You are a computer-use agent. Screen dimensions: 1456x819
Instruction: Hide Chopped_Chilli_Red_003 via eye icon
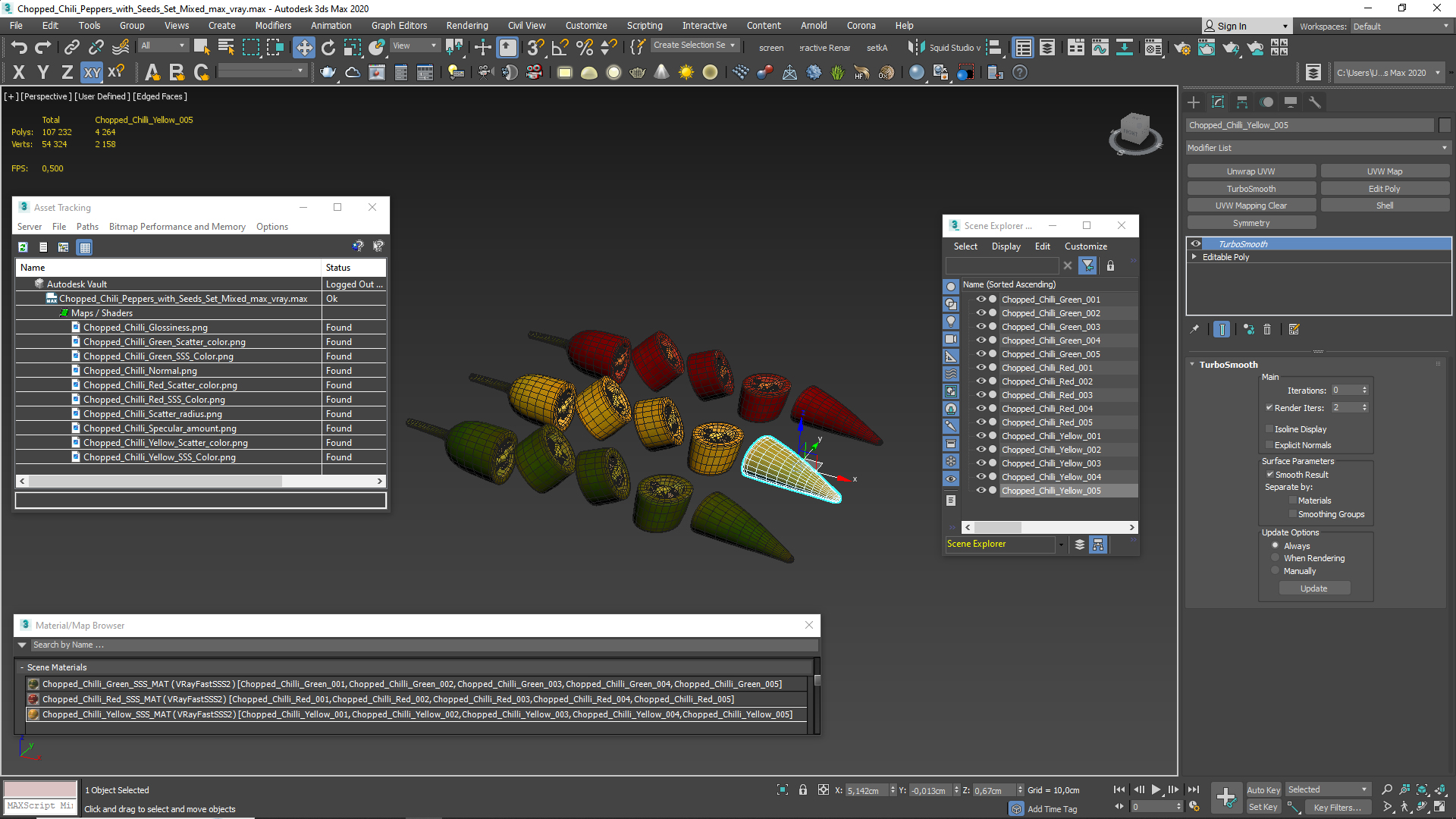point(981,395)
